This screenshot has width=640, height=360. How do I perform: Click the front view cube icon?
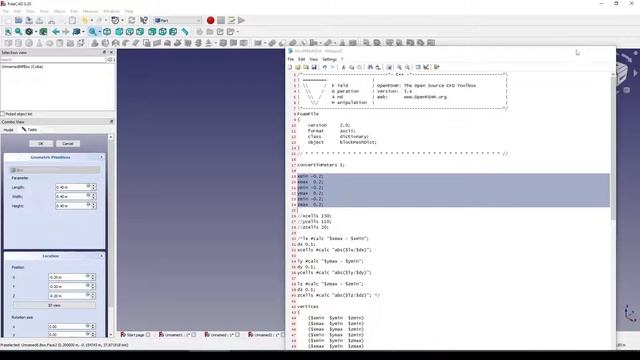point(119,31)
